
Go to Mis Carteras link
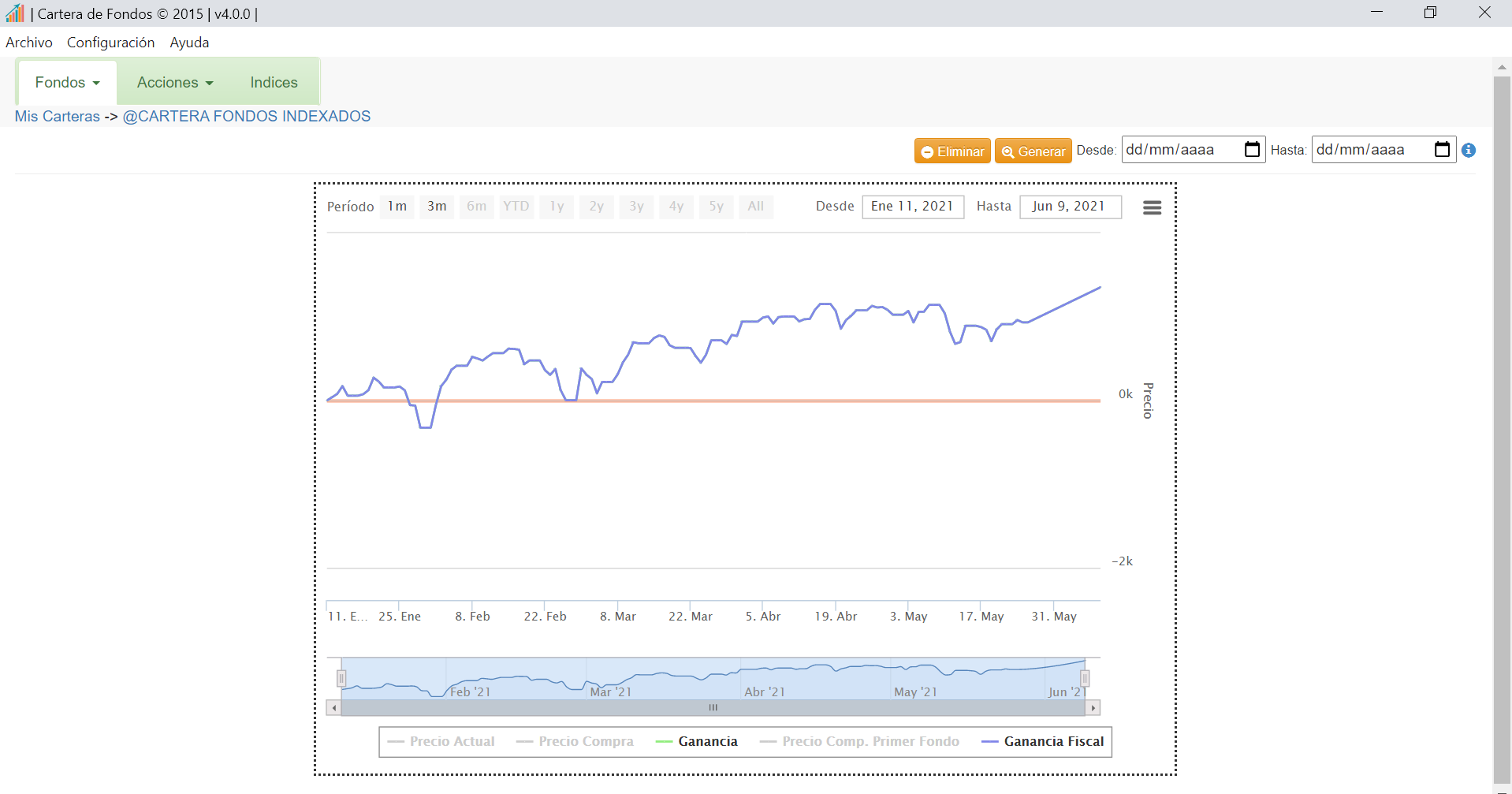pos(58,116)
